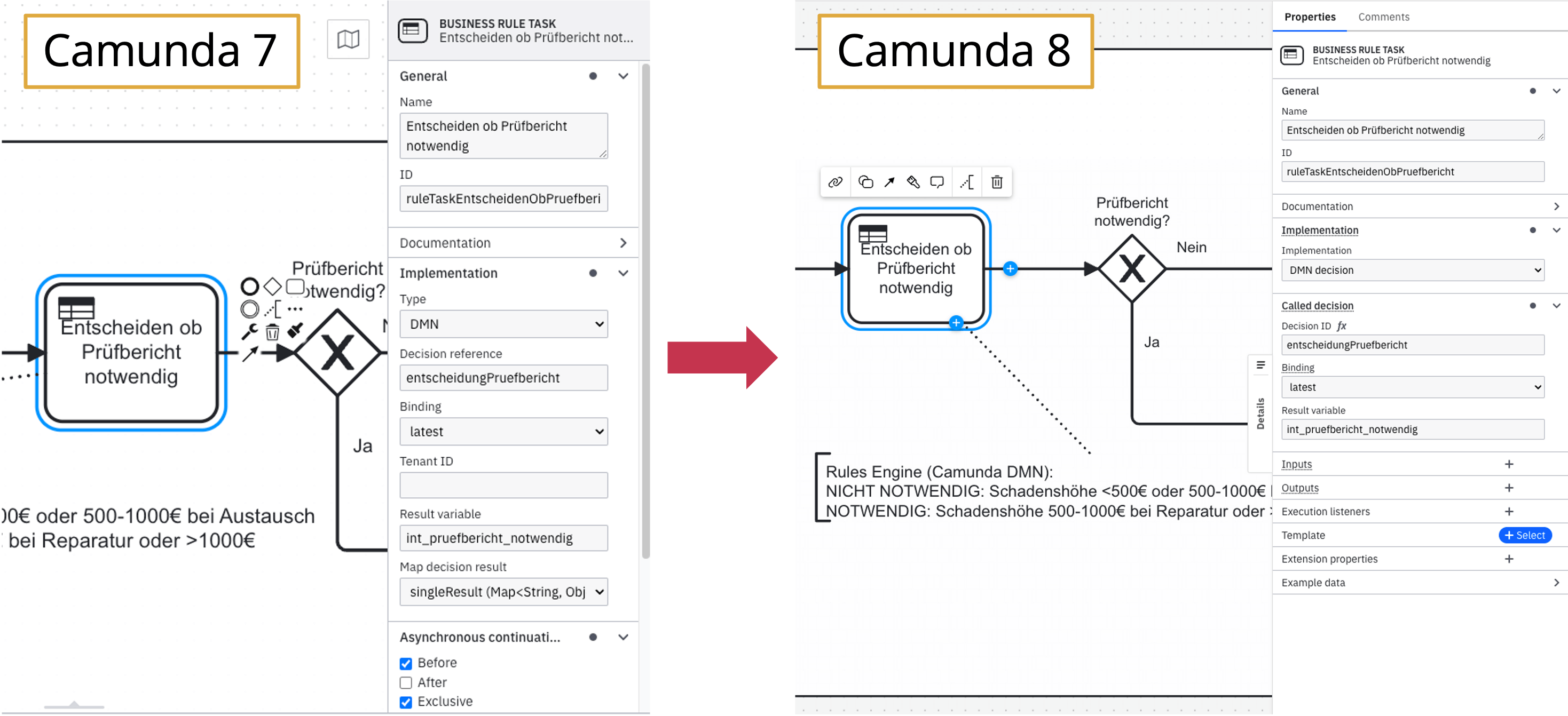Click the link/connection tool icon in toolbar
This screenshot has height=716, width=1568.
click(835, 182)
